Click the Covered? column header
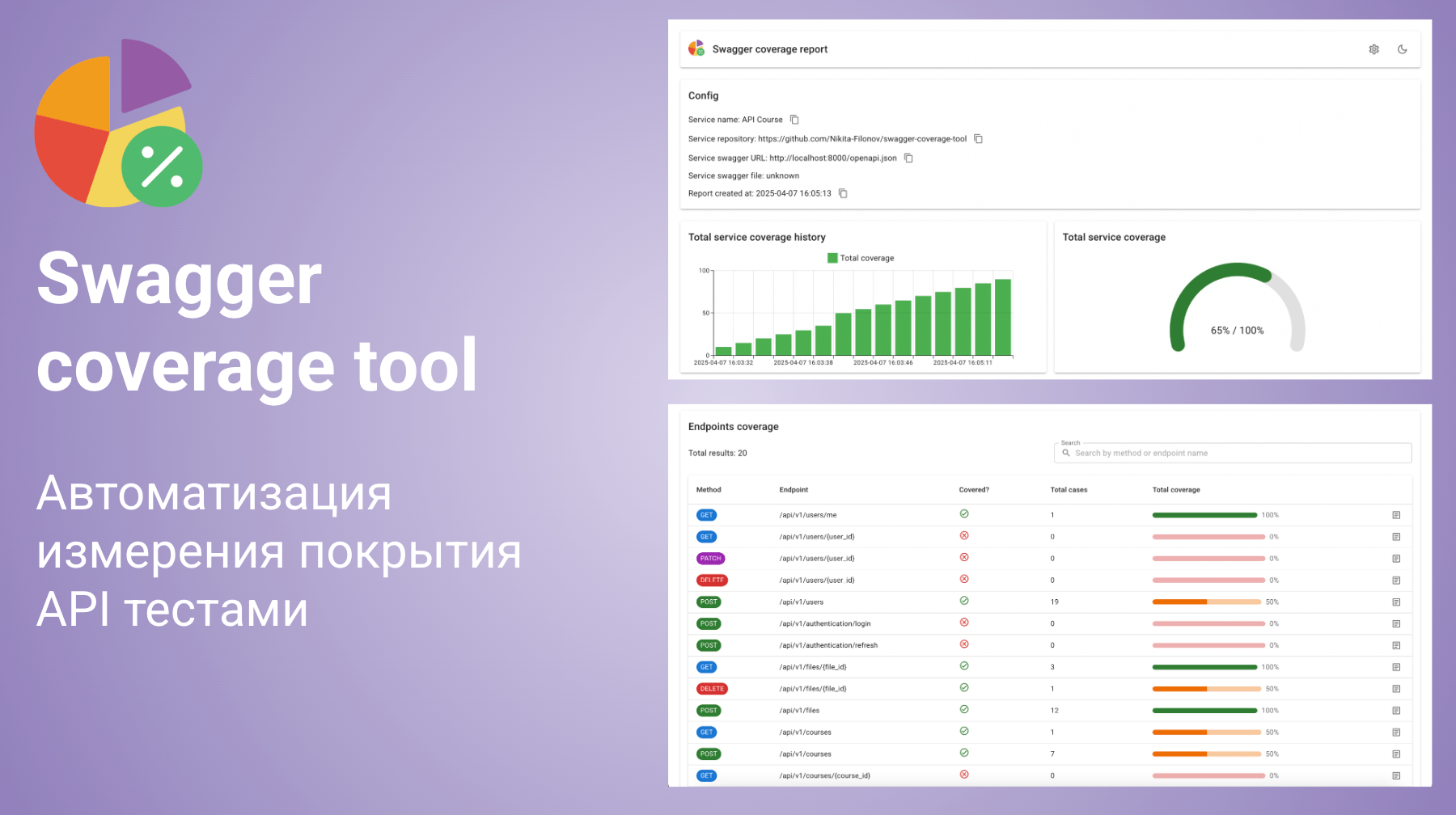This screenshot has width=1456, height=815. 974,490
